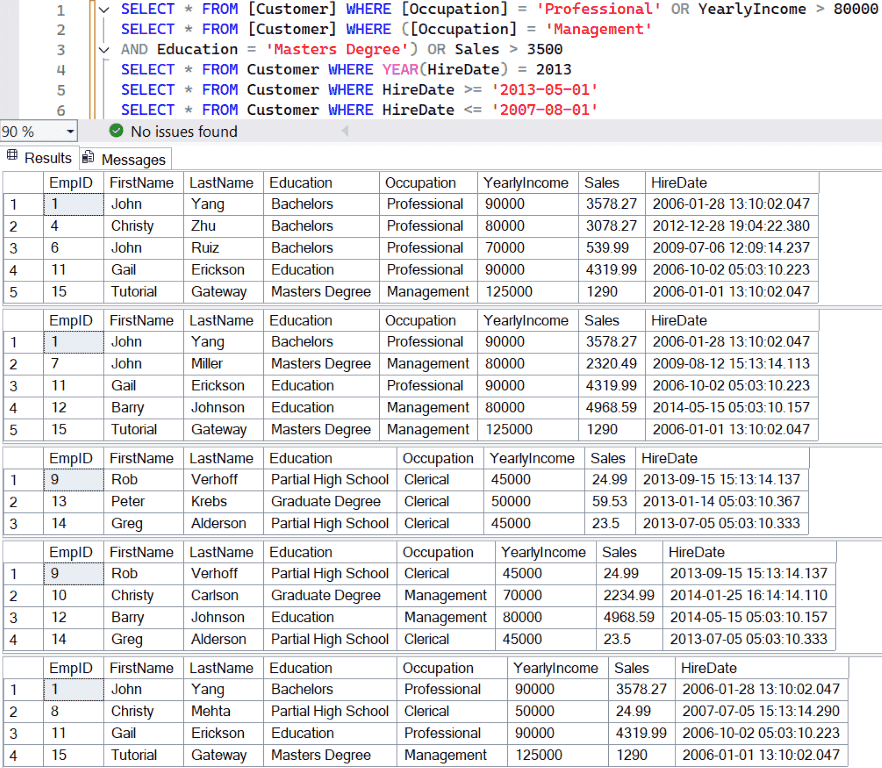Screen dimensions: 882x768
Task: Click the EmpID column header in first grid
Action: point(71,182)
